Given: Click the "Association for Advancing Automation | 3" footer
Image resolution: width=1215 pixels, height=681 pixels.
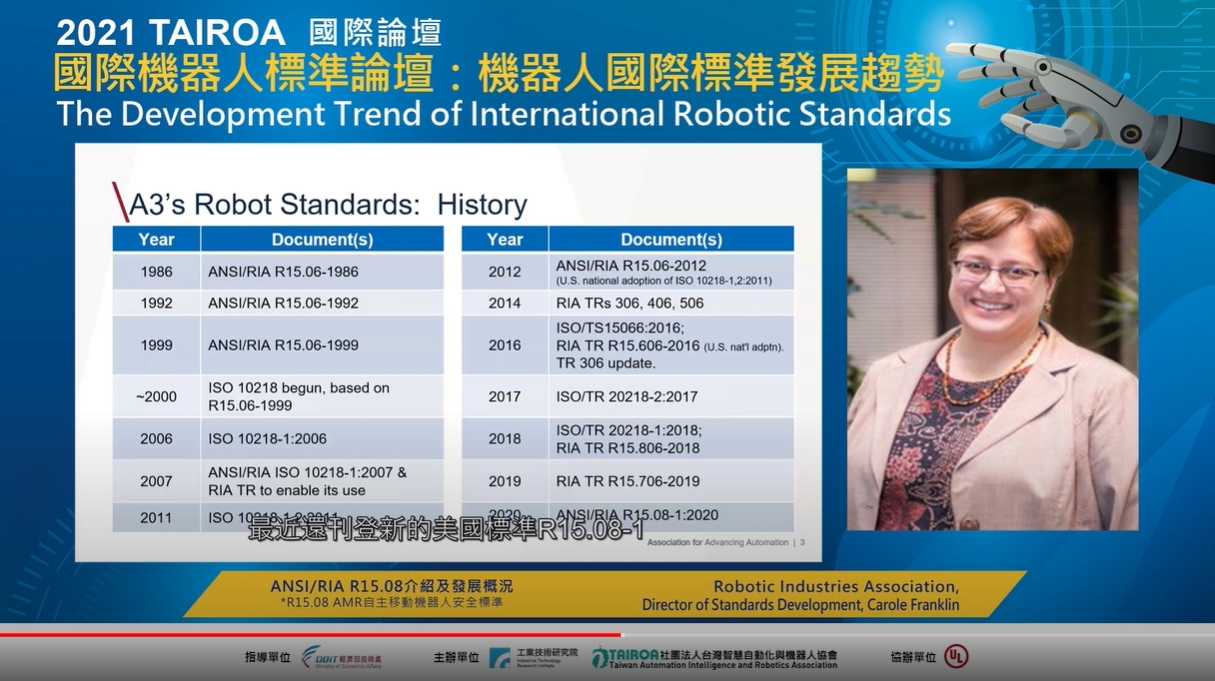Looking at the screenshot, I should [726, 543].
